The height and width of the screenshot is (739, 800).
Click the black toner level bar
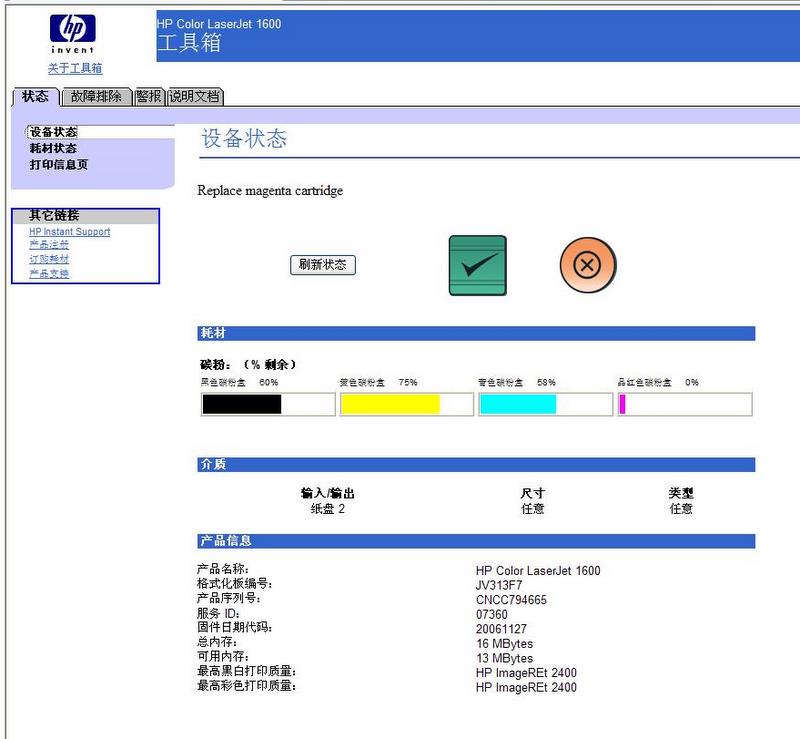point(268,404)
